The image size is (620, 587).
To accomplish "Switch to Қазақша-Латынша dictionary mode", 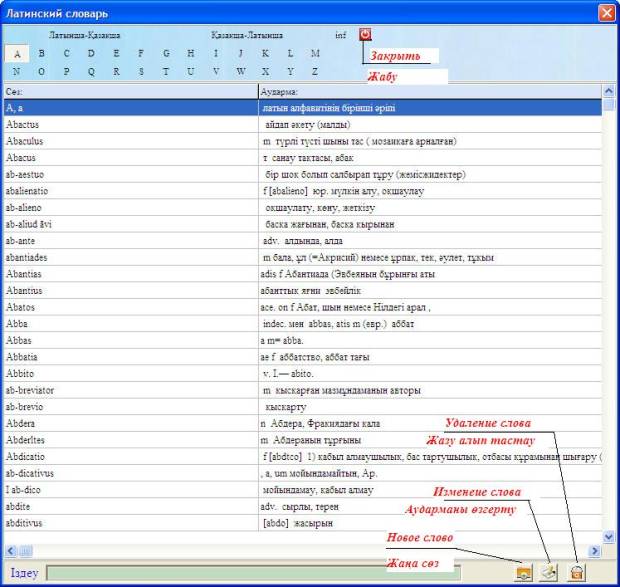I will (246, 35).
